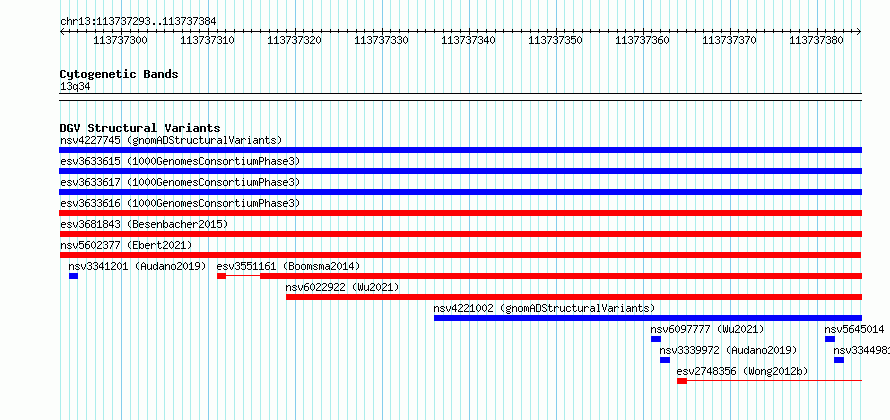The height and width of the screenshot is (420, 890).
Task: Open nsv3339972 (Audano2019) label
Action: [x=728, y=350]
